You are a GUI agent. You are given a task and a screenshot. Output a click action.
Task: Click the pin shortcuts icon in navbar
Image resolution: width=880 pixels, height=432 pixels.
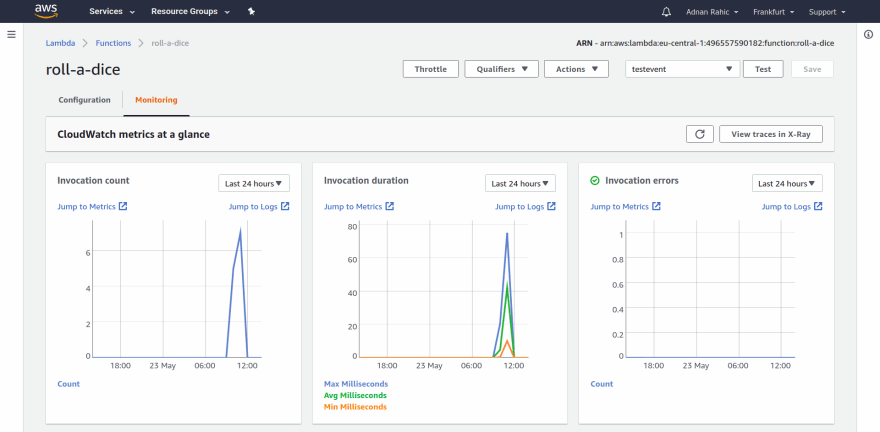point(251,12)
